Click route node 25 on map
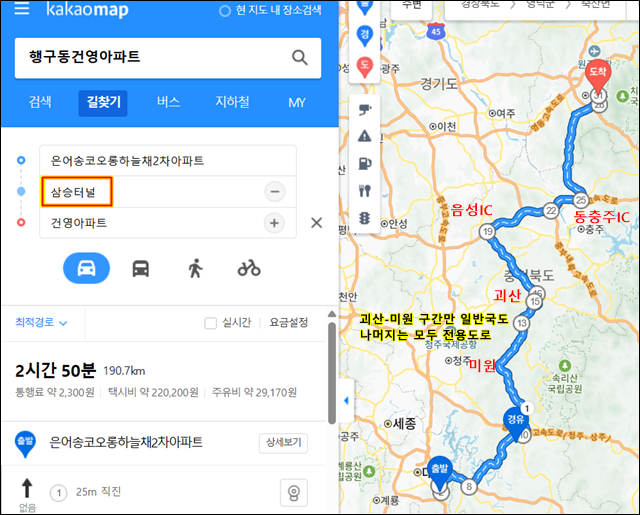This screenshot has width=640, height=515. (580, 200)
